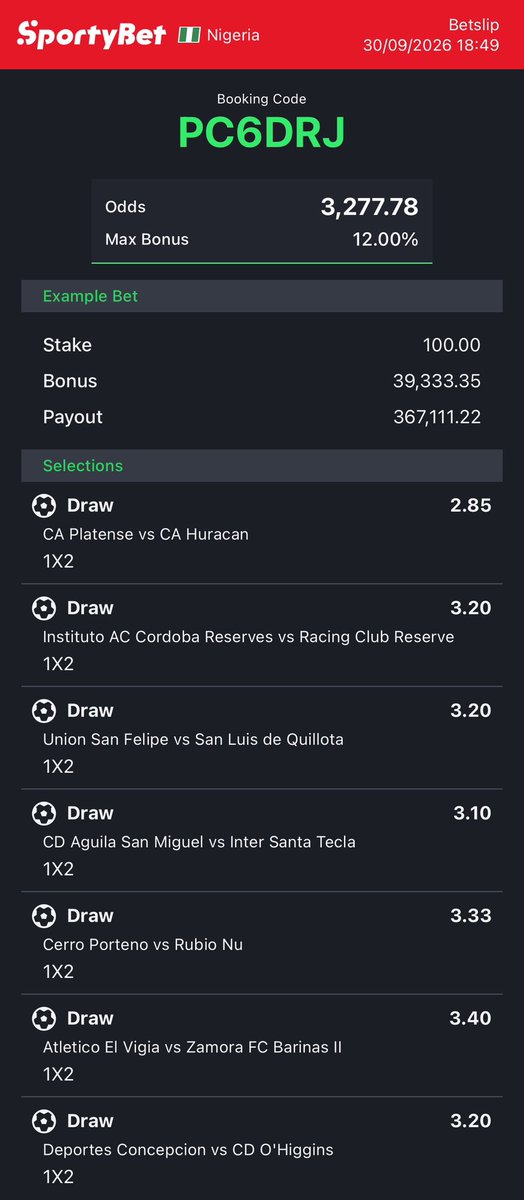Click football icon beside CD Aguila San Miguel
Viewport: 524px width, 1200px height.
(x=44, y=813)
